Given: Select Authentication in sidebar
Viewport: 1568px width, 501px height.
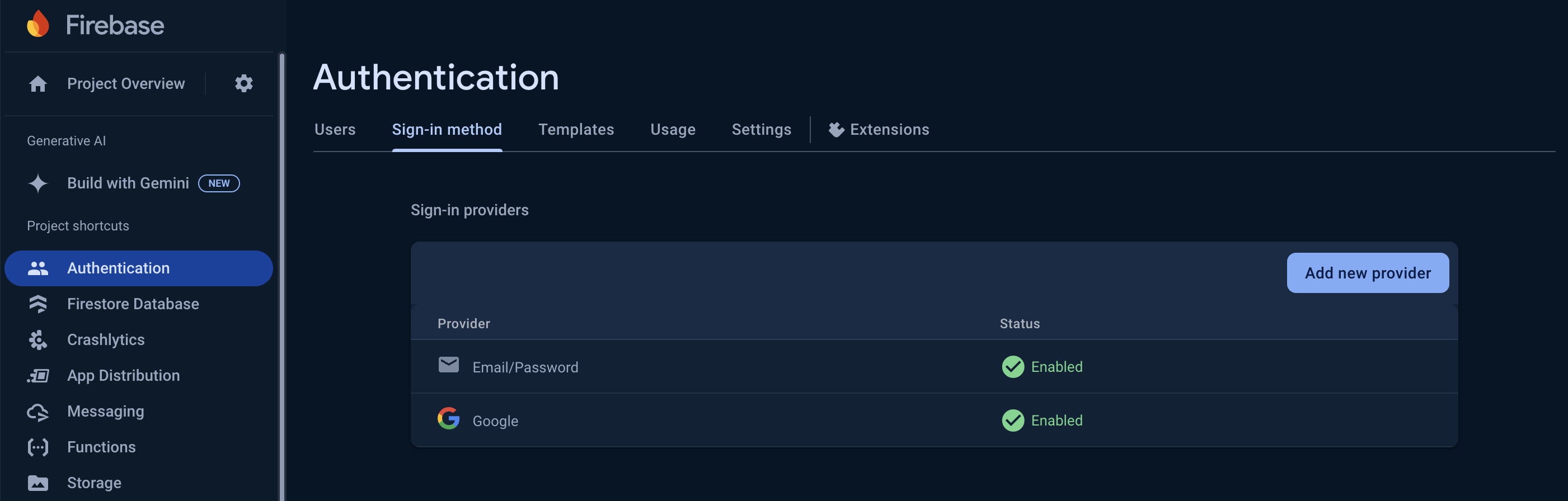Looking at the screenshot, I should (139, 268).
